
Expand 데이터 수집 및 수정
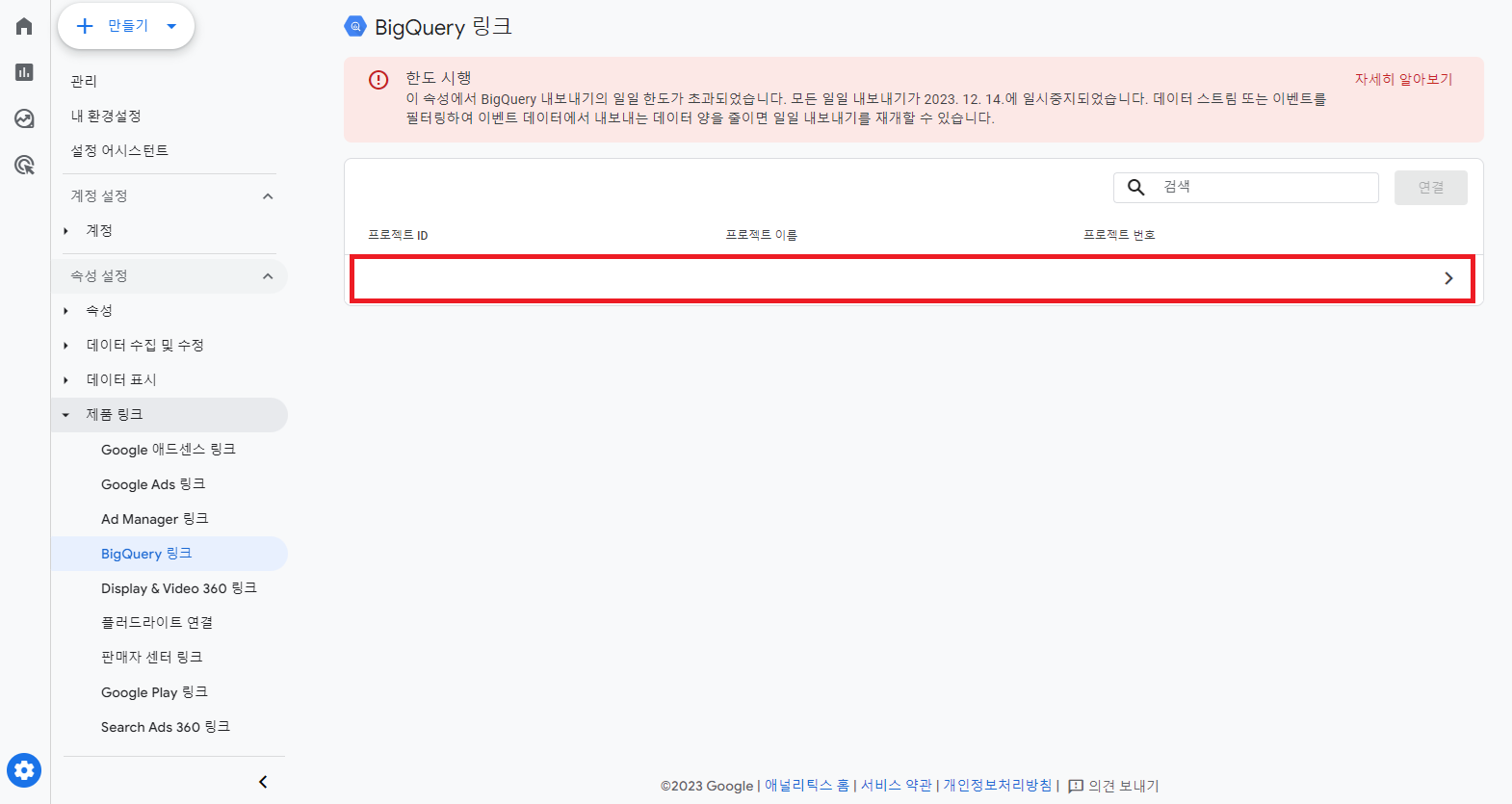coord(65,346)
